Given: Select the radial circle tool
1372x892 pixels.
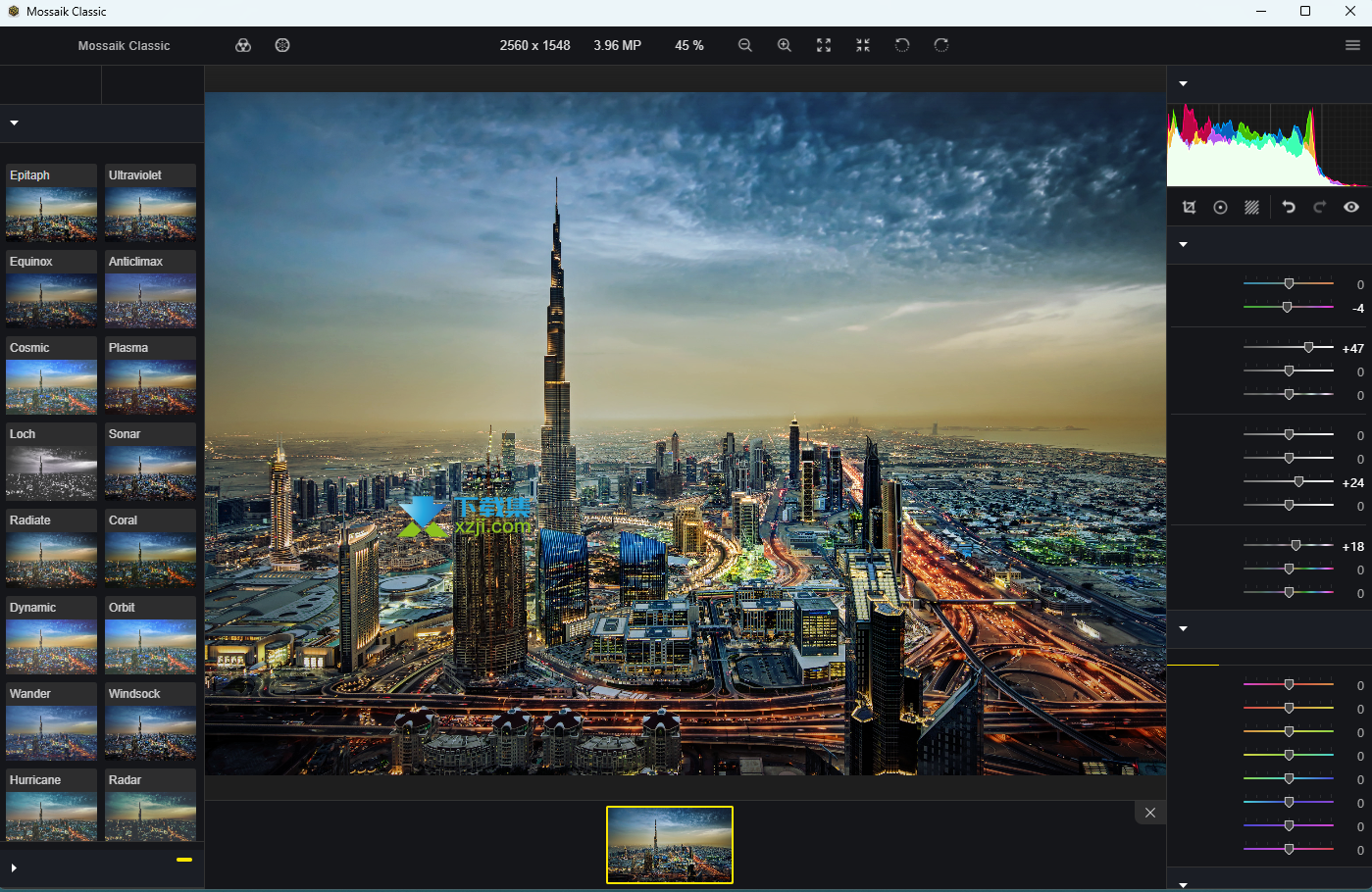Looking at the screenshot, I should pyautogui.click(x=1220, y=207).
